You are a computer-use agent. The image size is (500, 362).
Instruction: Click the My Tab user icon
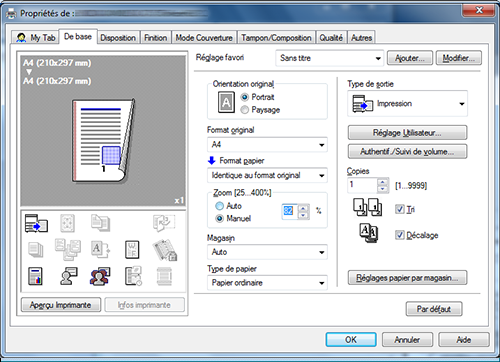pos(21,38)
